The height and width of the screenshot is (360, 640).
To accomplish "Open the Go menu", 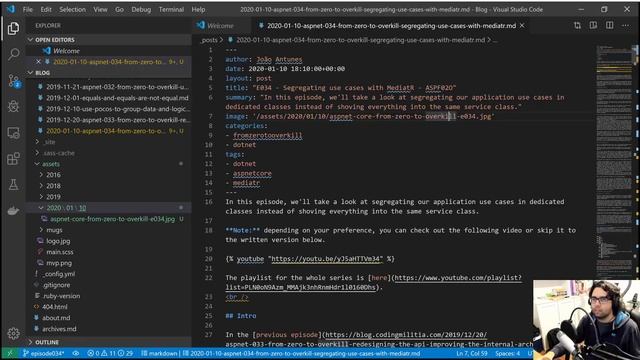I will [x=119, y=9].
